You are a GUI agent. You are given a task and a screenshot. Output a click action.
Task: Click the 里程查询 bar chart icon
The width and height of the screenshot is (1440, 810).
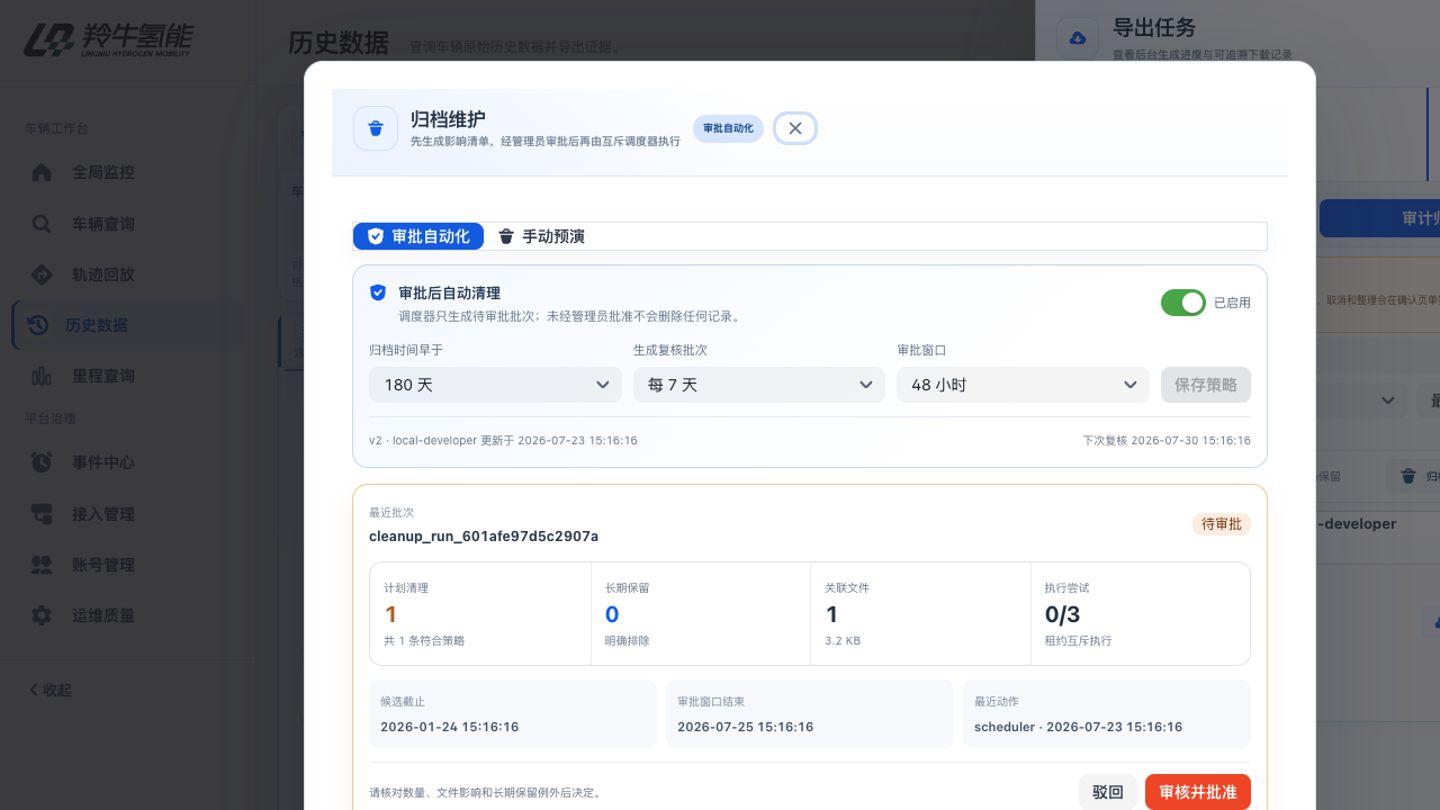click(x=41, y=376)
